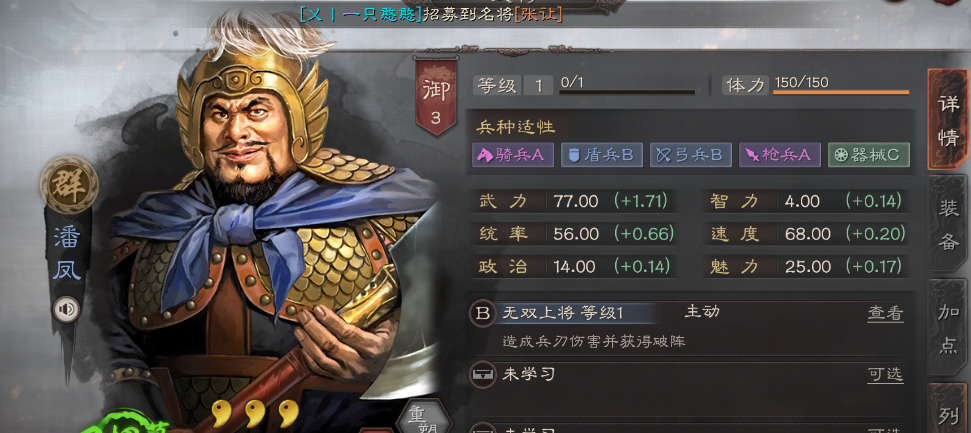971x433 pixels.
Task: Click the empty skill slot chest icon
Action: tap(482, 375)
